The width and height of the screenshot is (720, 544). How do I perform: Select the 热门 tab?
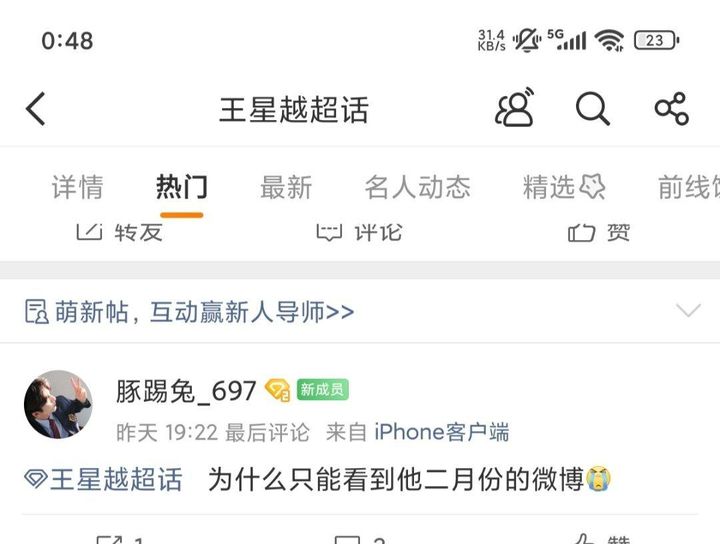point(182,187)
